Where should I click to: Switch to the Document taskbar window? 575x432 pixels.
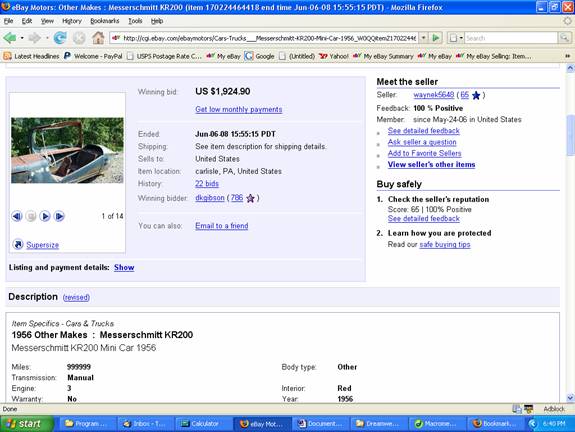click(321, 424)
